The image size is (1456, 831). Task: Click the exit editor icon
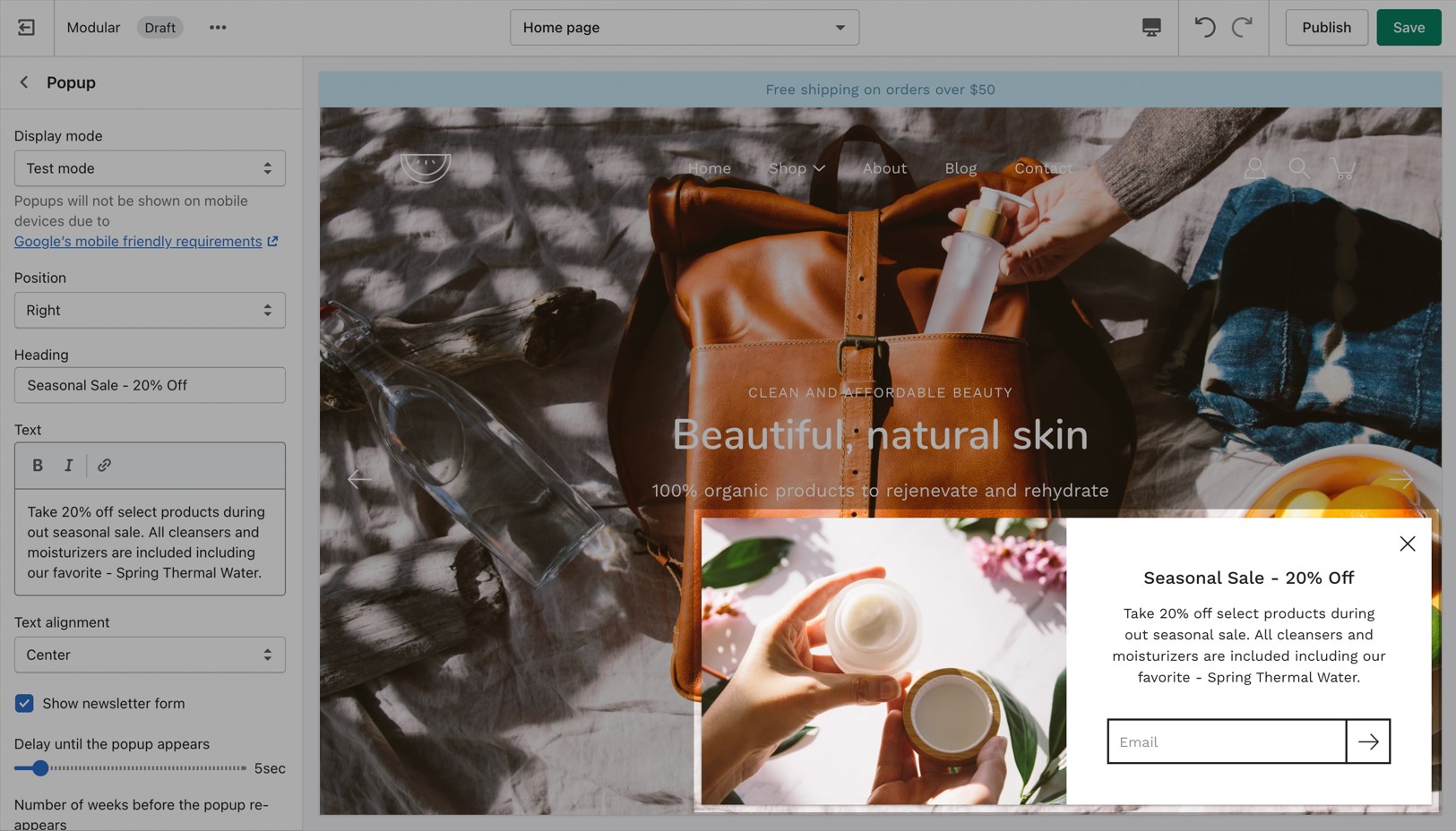(26, 28)
